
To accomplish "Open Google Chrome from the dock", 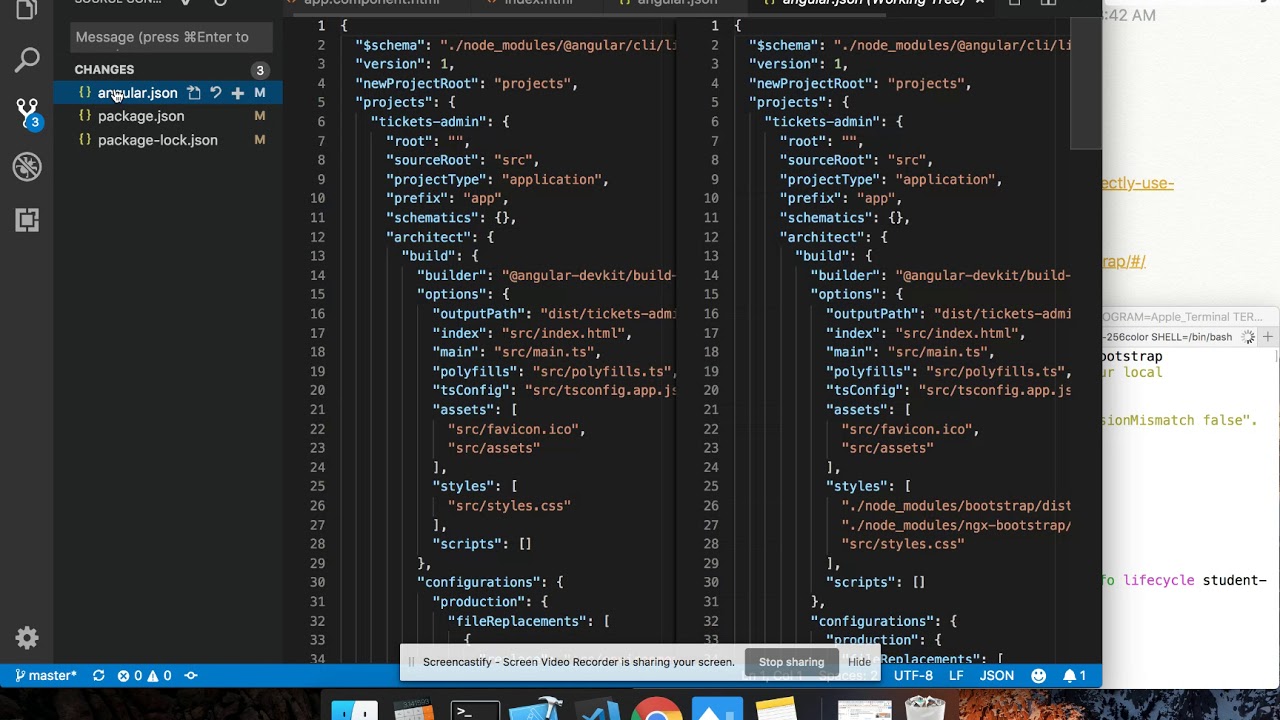I will click(656, 710).
